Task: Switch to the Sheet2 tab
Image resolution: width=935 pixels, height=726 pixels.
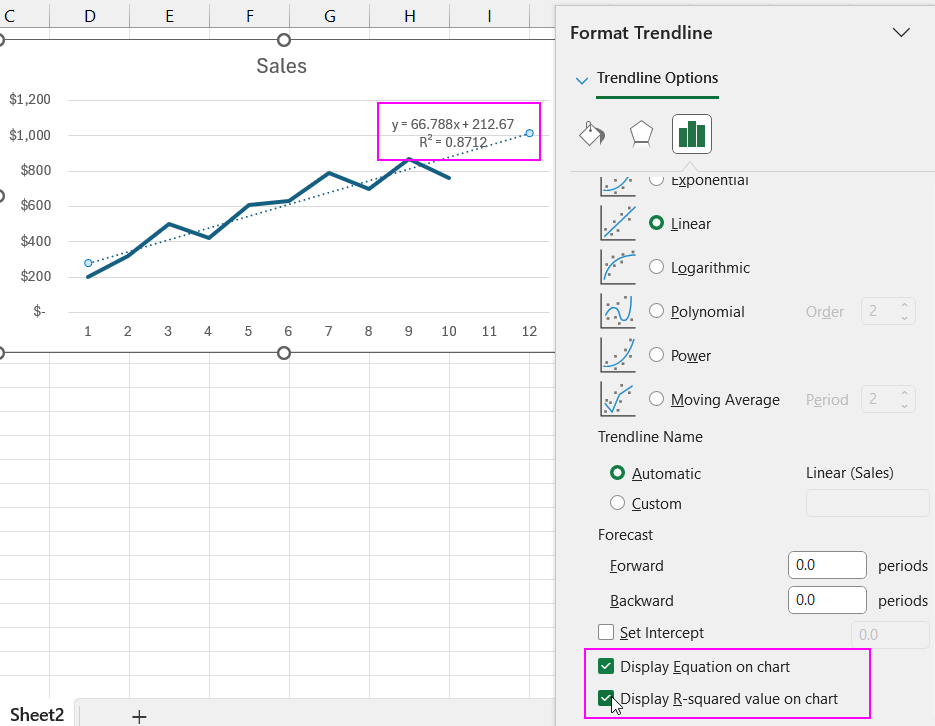Action: tap(37, 714)
